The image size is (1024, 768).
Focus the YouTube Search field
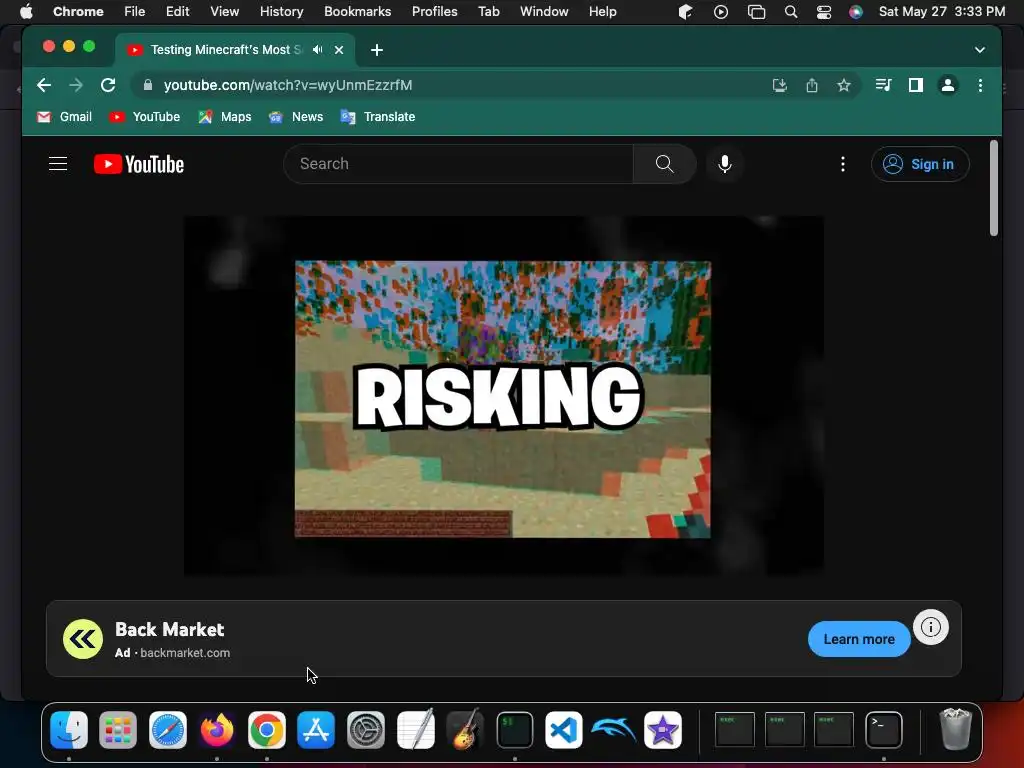(458, 164)
